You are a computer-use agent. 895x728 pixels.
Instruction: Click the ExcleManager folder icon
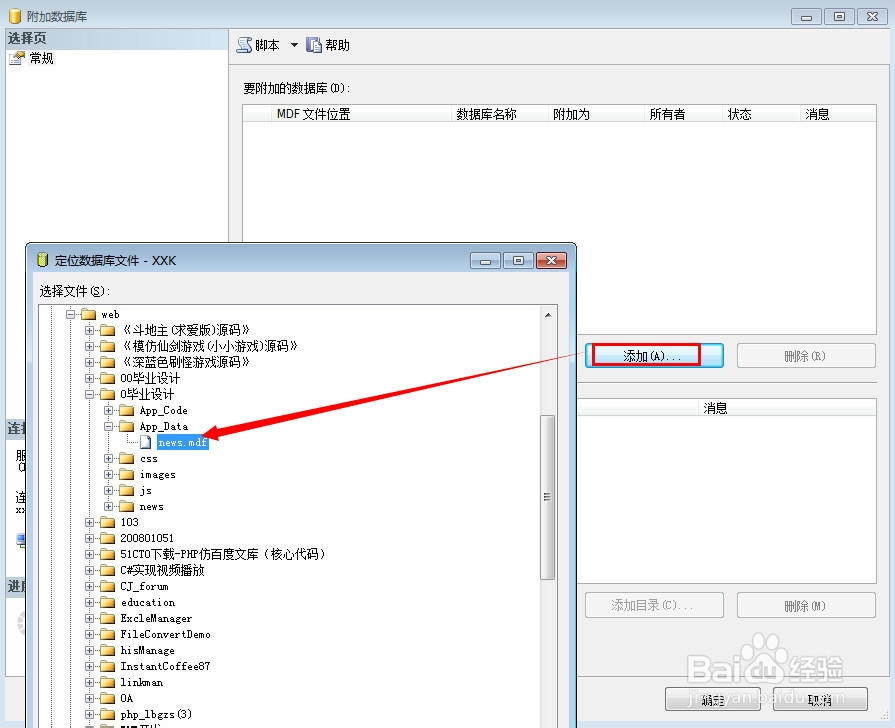point(107,618)
